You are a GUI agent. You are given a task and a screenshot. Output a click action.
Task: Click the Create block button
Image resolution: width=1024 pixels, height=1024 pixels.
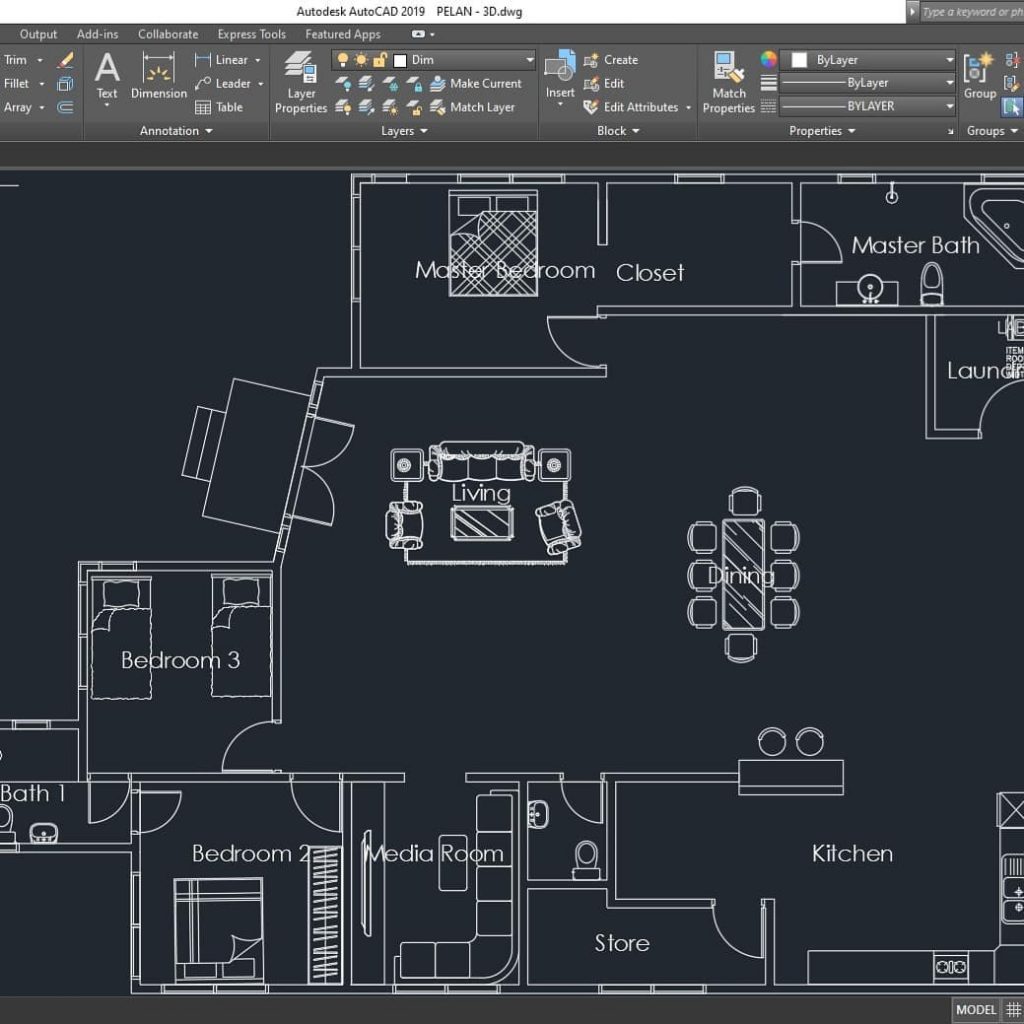[611, 60]
